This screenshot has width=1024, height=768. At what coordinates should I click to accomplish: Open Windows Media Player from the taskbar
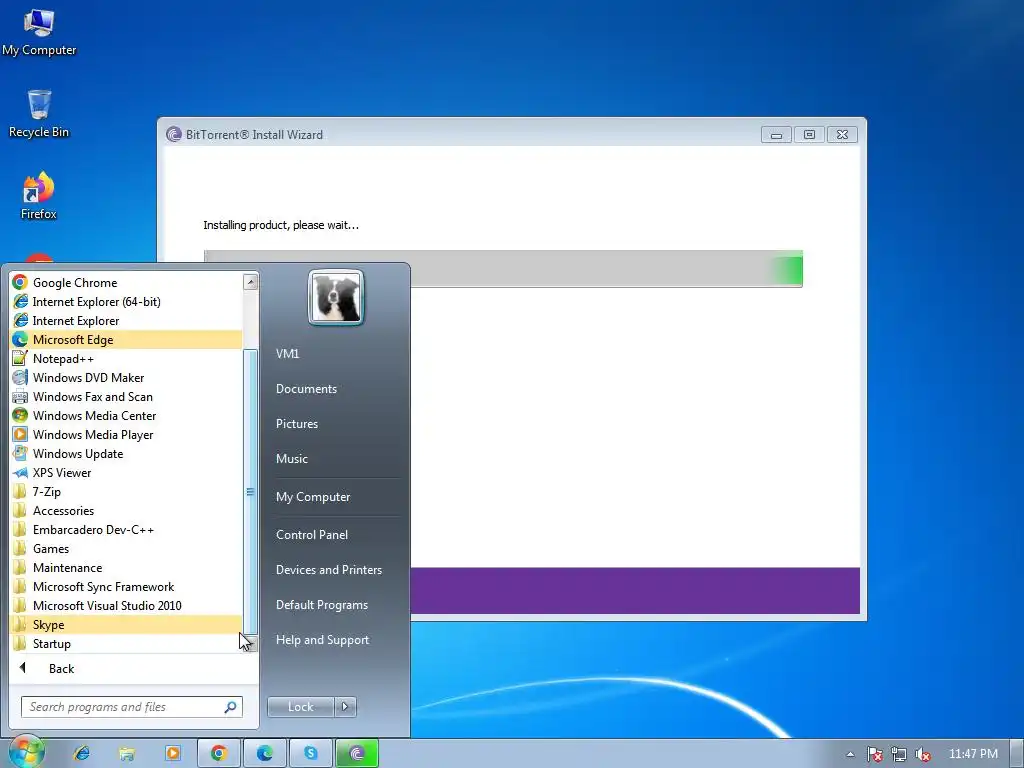tap(173, 753)
